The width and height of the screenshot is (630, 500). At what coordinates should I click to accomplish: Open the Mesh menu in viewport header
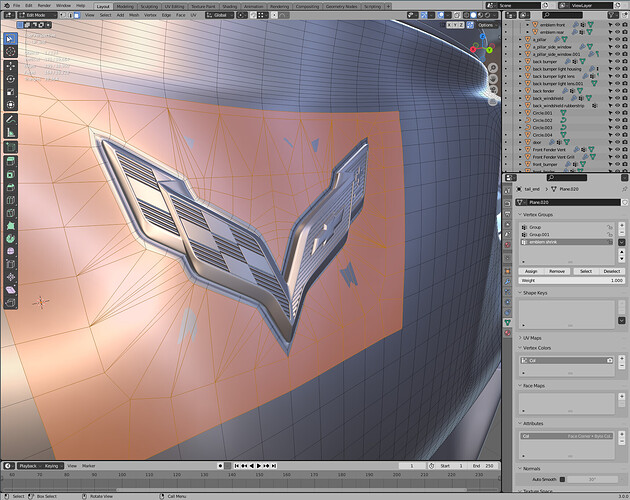[x=134, y=15]
